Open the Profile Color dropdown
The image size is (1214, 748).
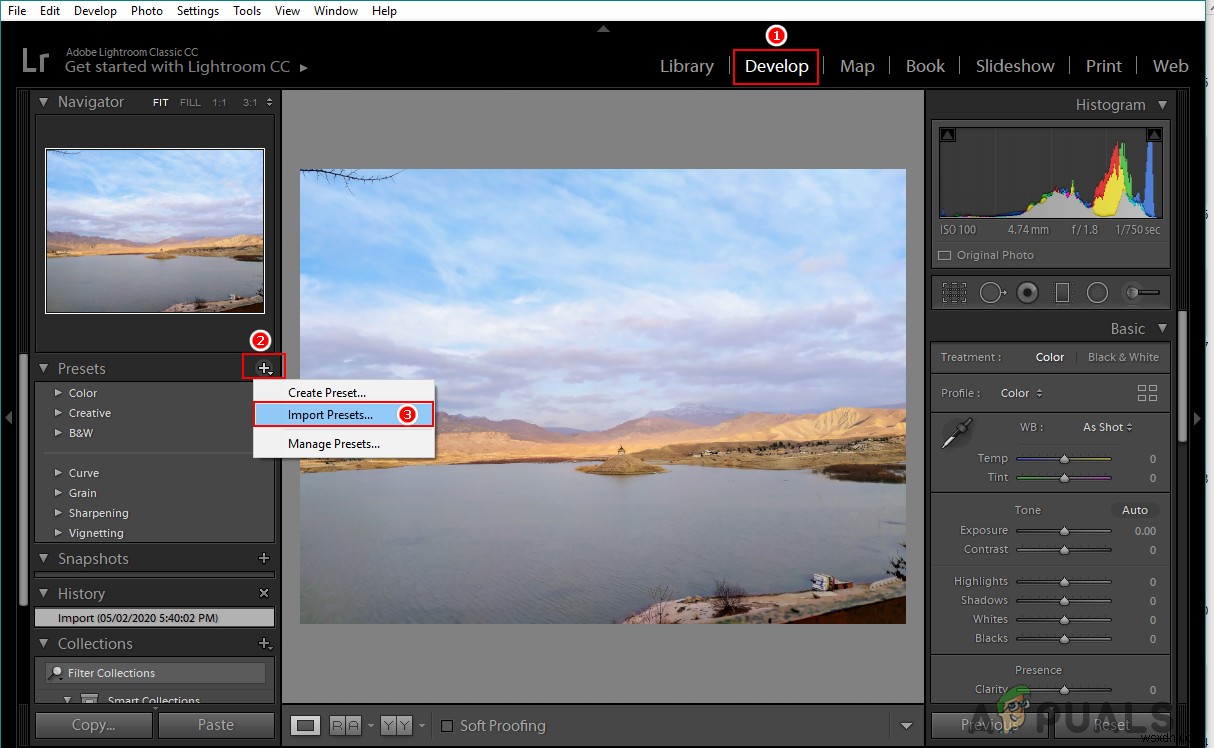coord(1022,393)
